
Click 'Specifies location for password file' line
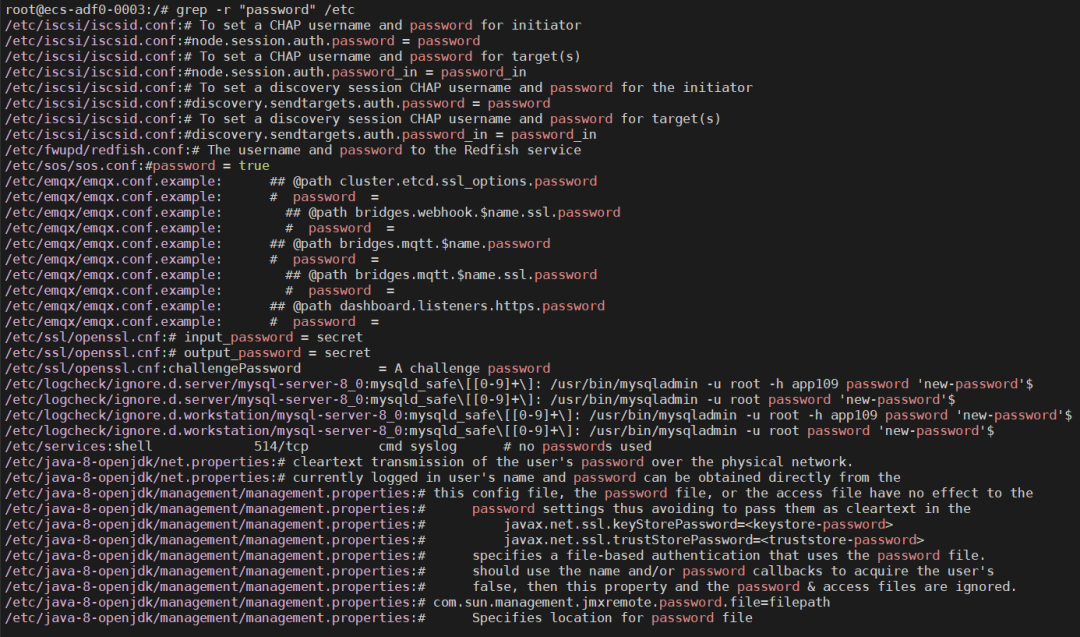click(379, 618)
